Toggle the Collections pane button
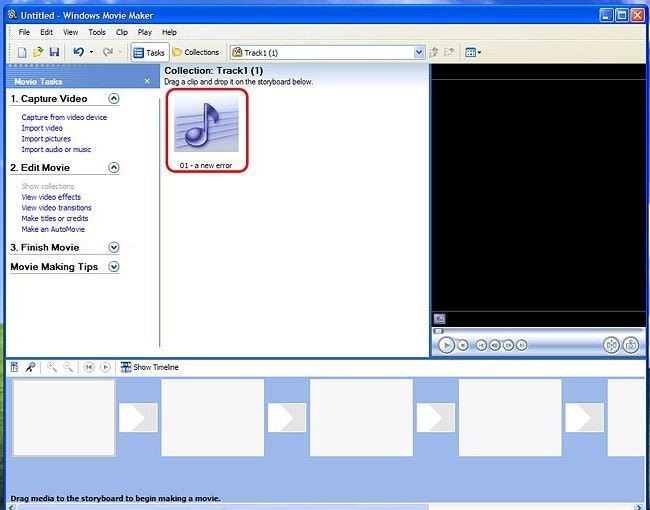Viewport: 650px width, 510px height. (x=196, y=52)
